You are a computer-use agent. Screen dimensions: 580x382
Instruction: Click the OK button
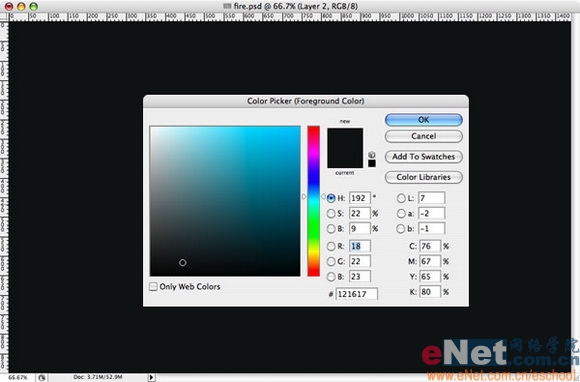(x=424, y=120)
